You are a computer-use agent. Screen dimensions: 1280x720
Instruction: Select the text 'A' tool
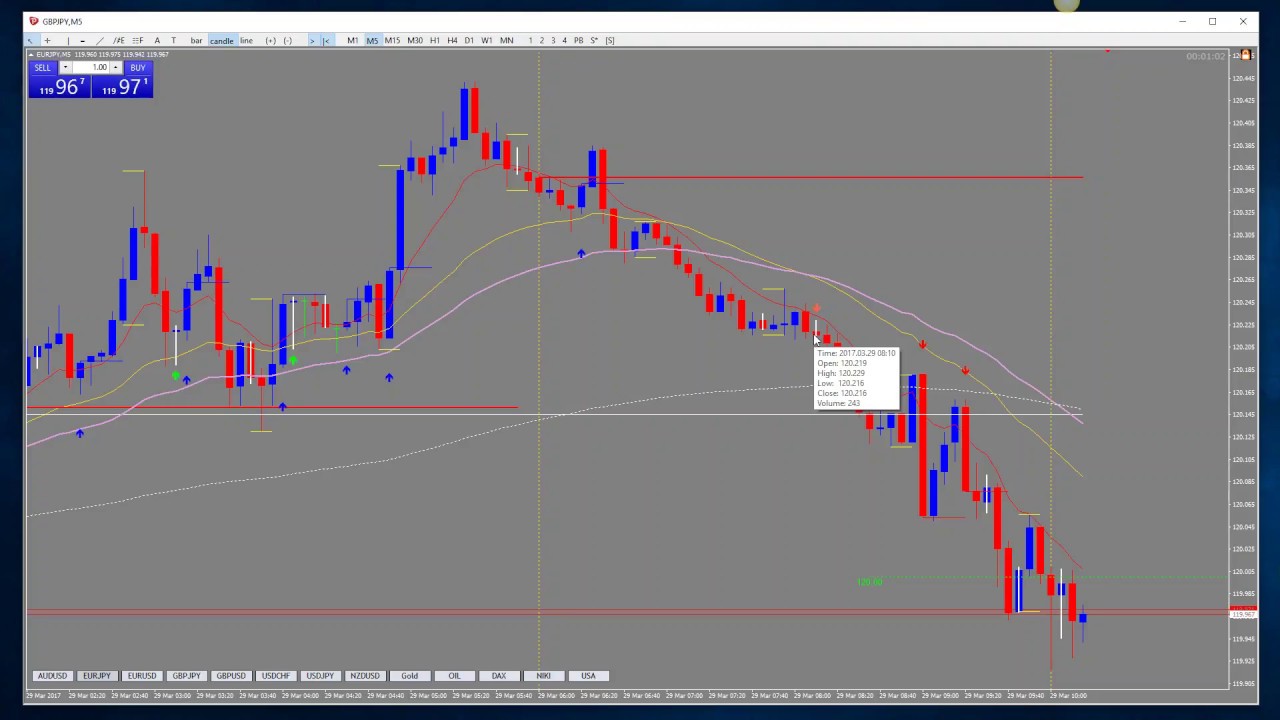point(157,41)
